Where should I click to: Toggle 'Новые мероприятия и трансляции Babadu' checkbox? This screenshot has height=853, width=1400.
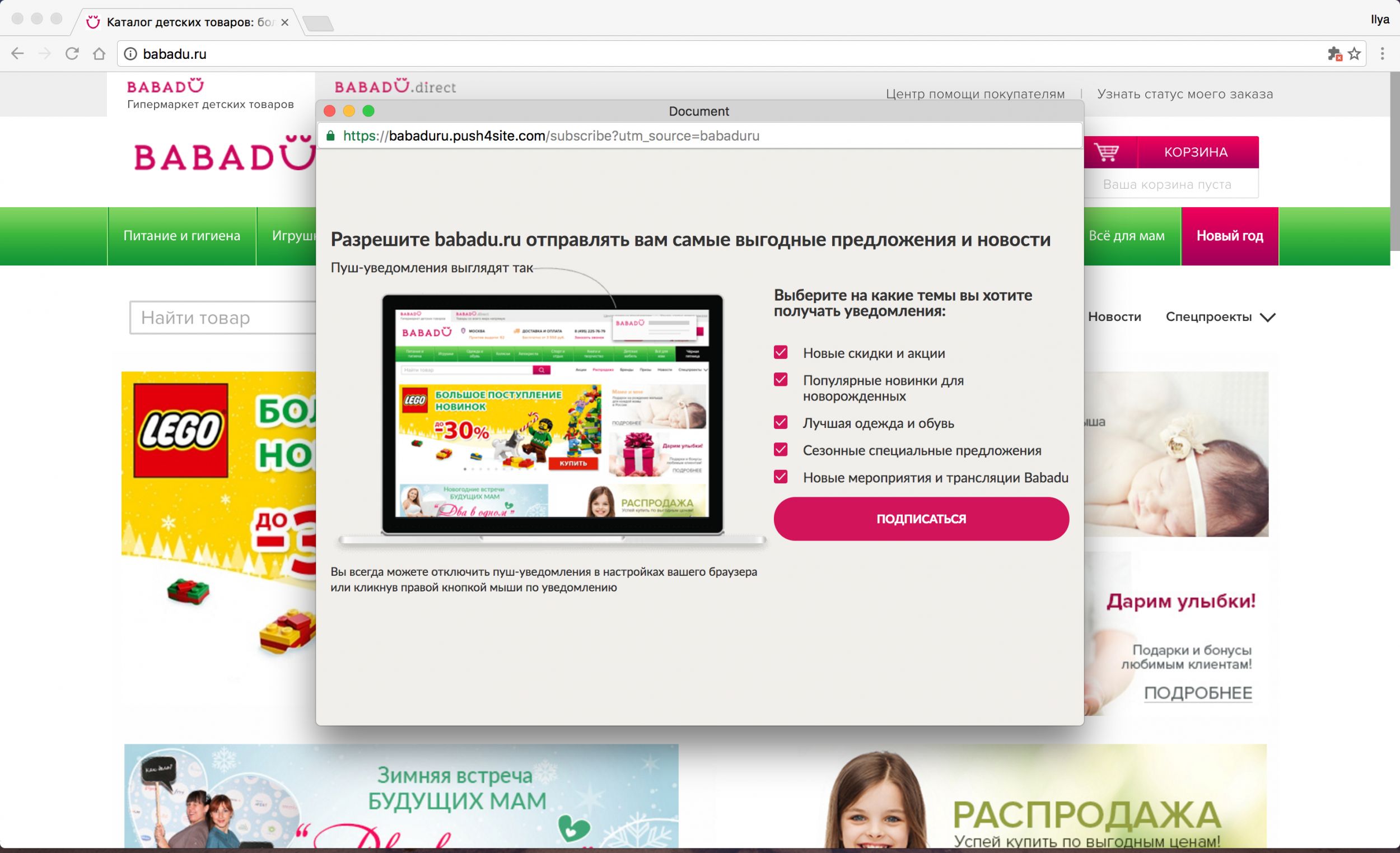tap(781, 477)
